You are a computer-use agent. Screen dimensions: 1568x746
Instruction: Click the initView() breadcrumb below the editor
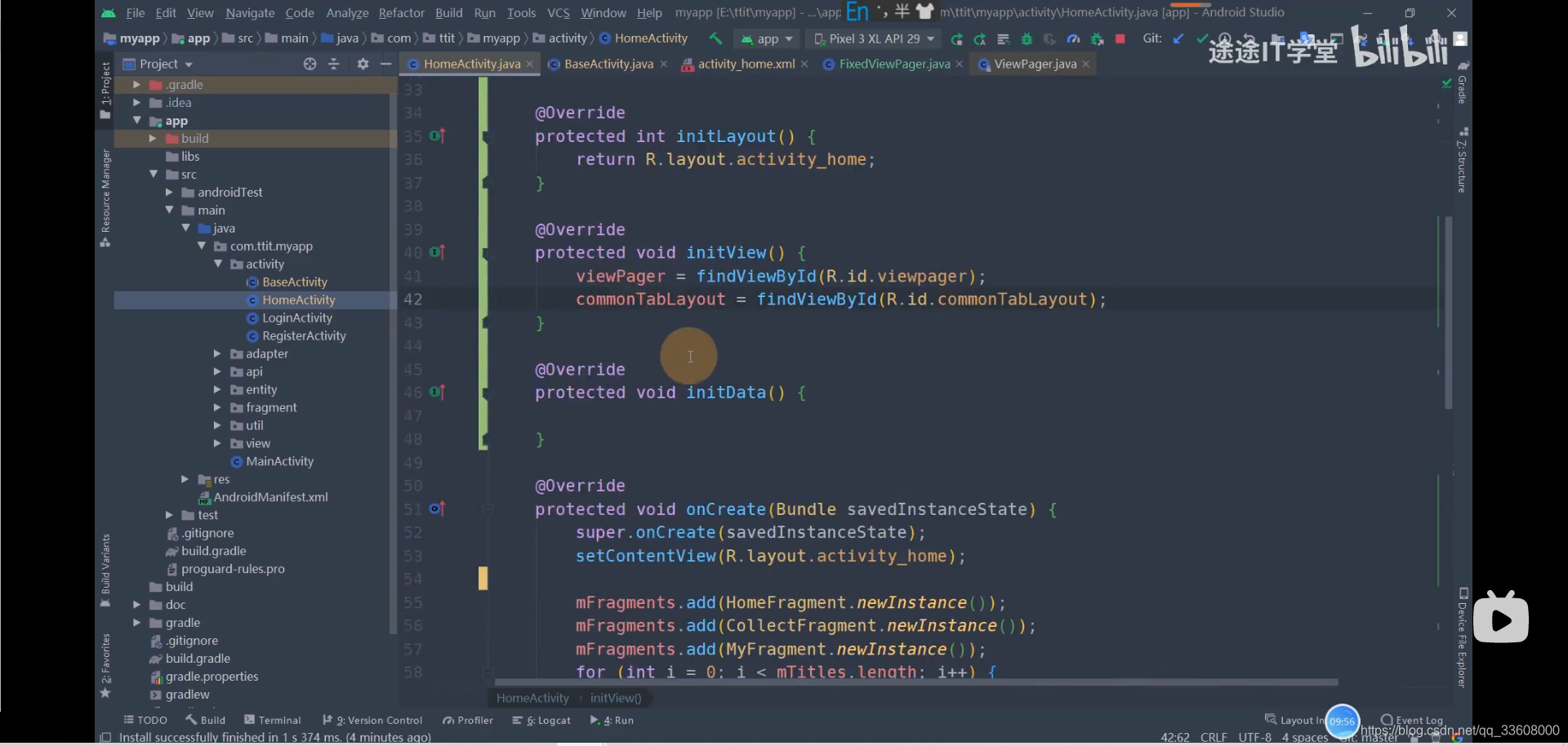pos(616,698)
